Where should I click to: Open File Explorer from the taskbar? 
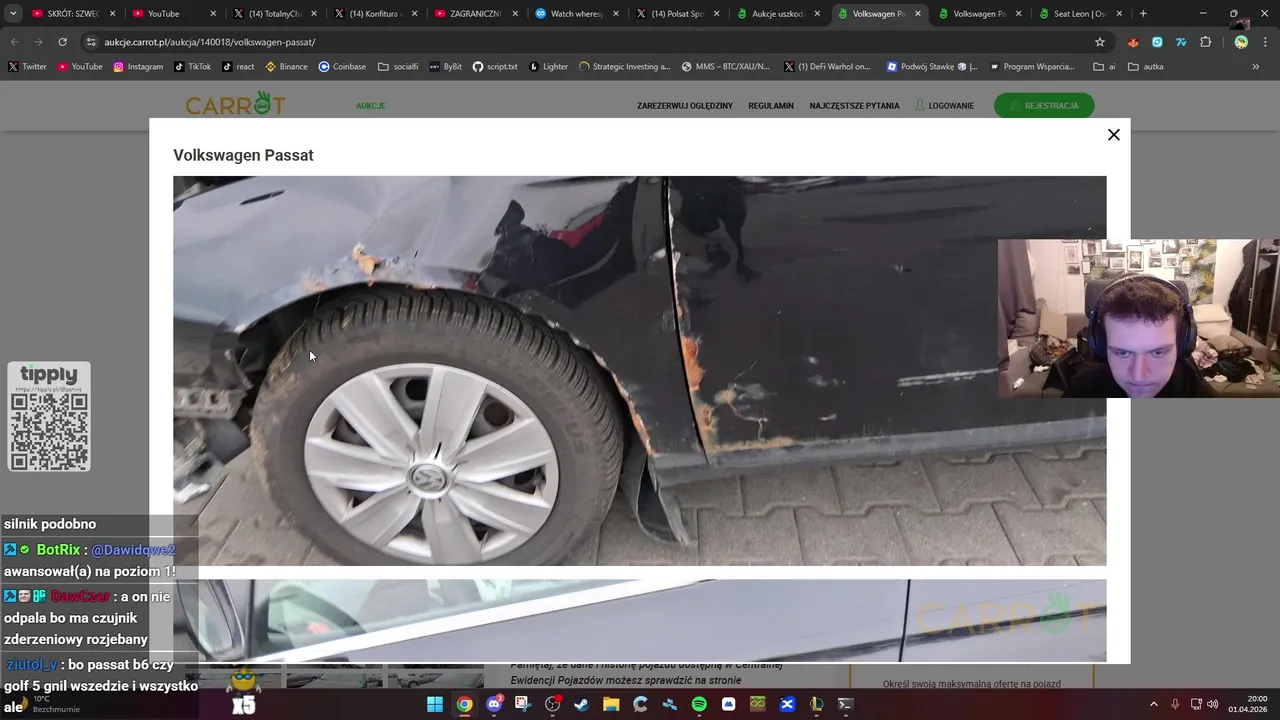pos(611,704)
